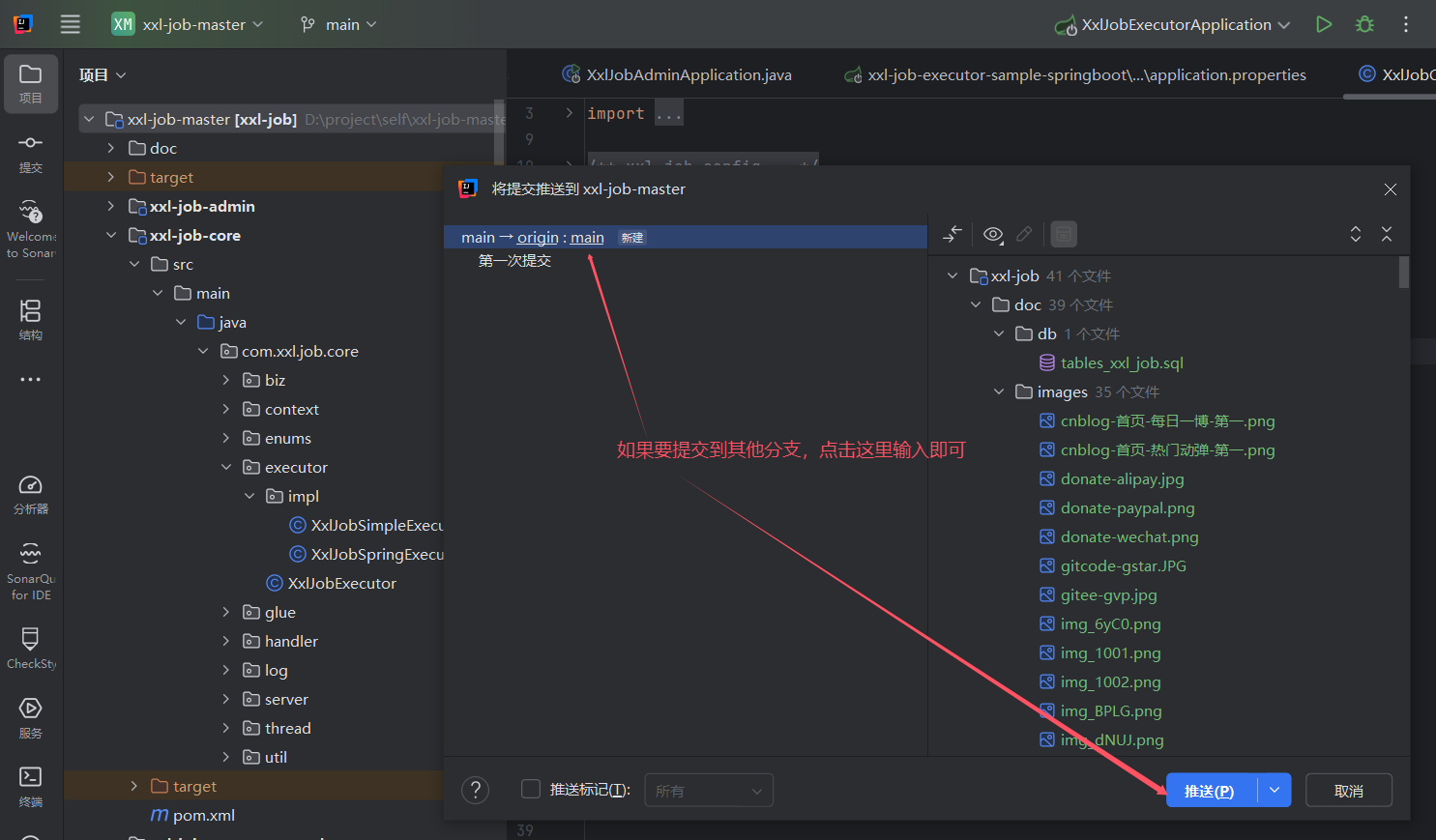The image size is (1436, 840).
Task: Open the main branch dropdown
Action: pyautogui.click(x=338, y=24)
